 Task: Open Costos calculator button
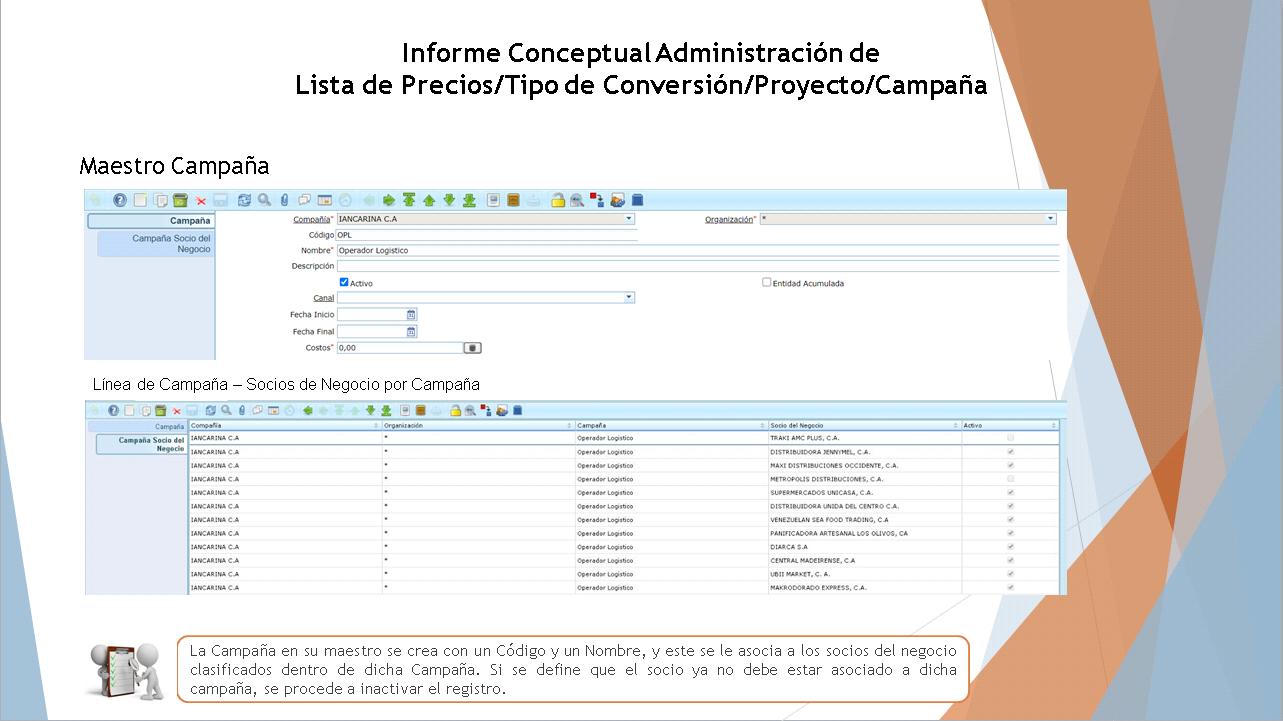click(473, 348)
